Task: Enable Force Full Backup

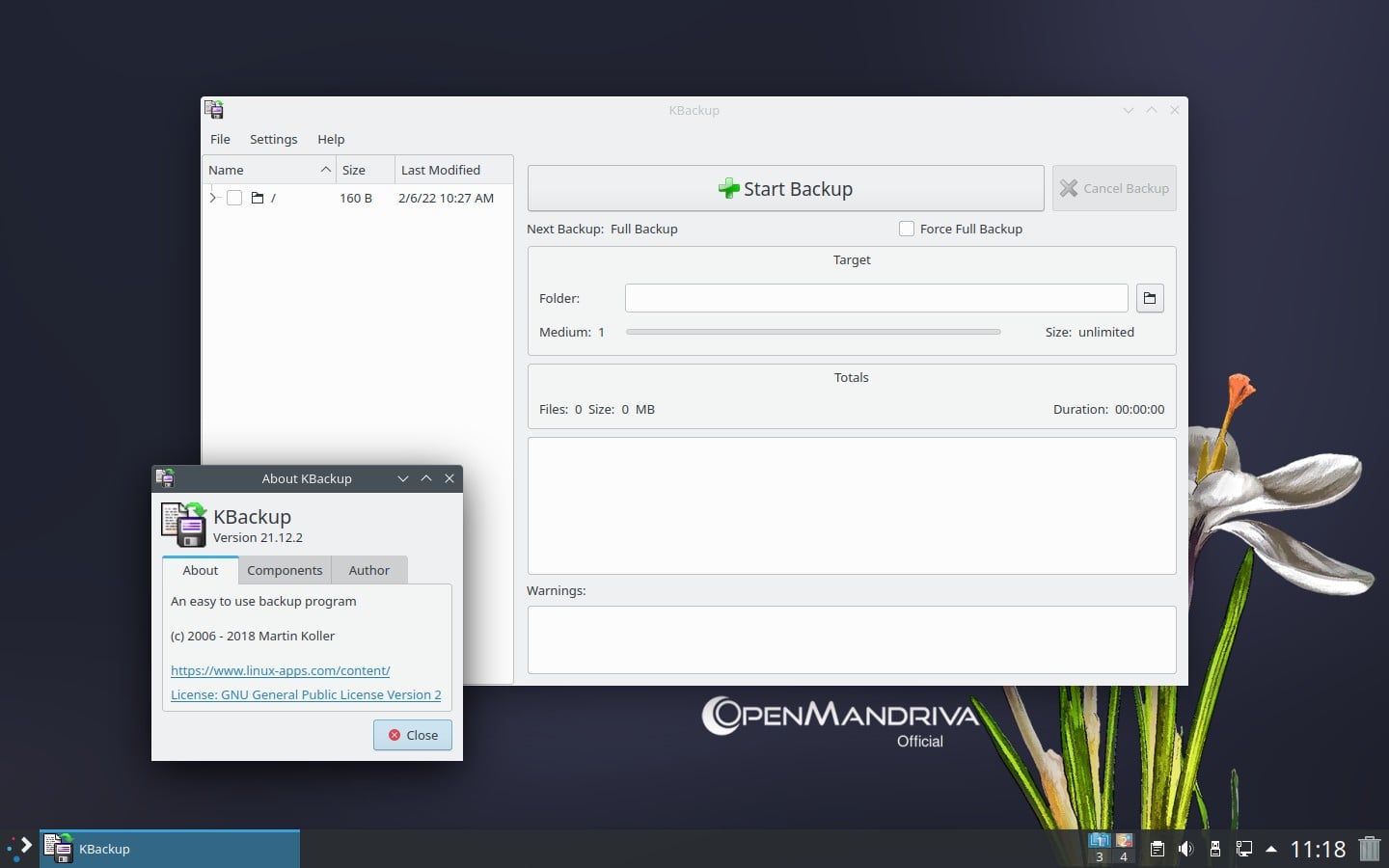Action: [x=907, y=229]
